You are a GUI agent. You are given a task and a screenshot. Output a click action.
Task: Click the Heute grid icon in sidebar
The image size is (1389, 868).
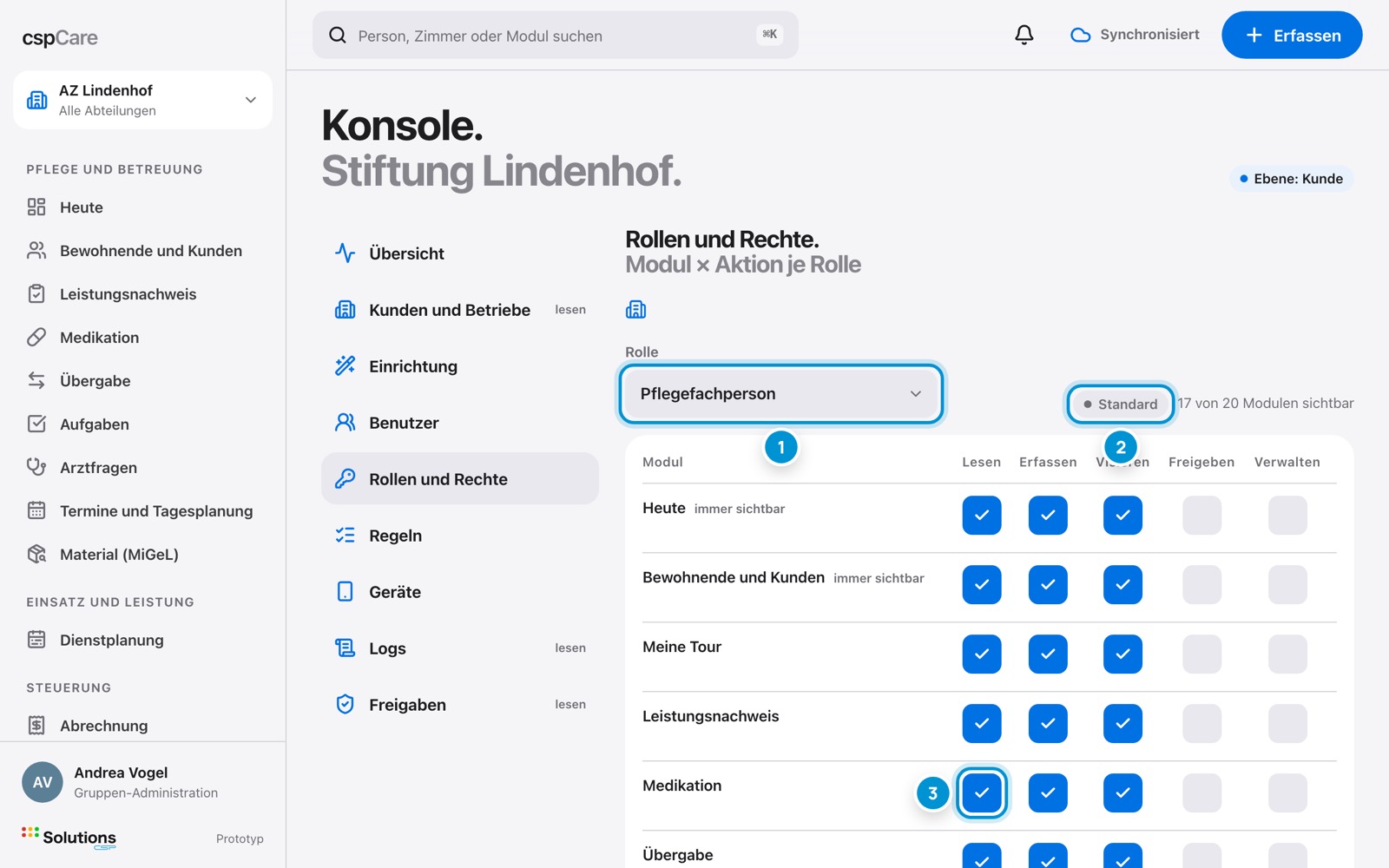pos(36,207)
